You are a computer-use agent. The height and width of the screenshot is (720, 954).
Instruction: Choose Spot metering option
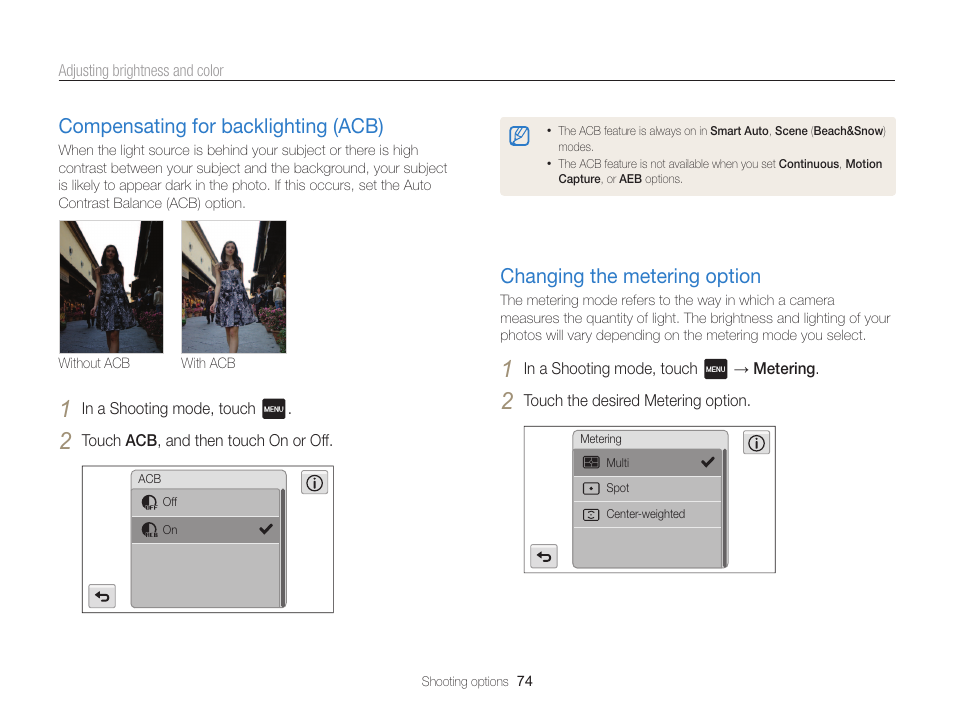(647, 488)
